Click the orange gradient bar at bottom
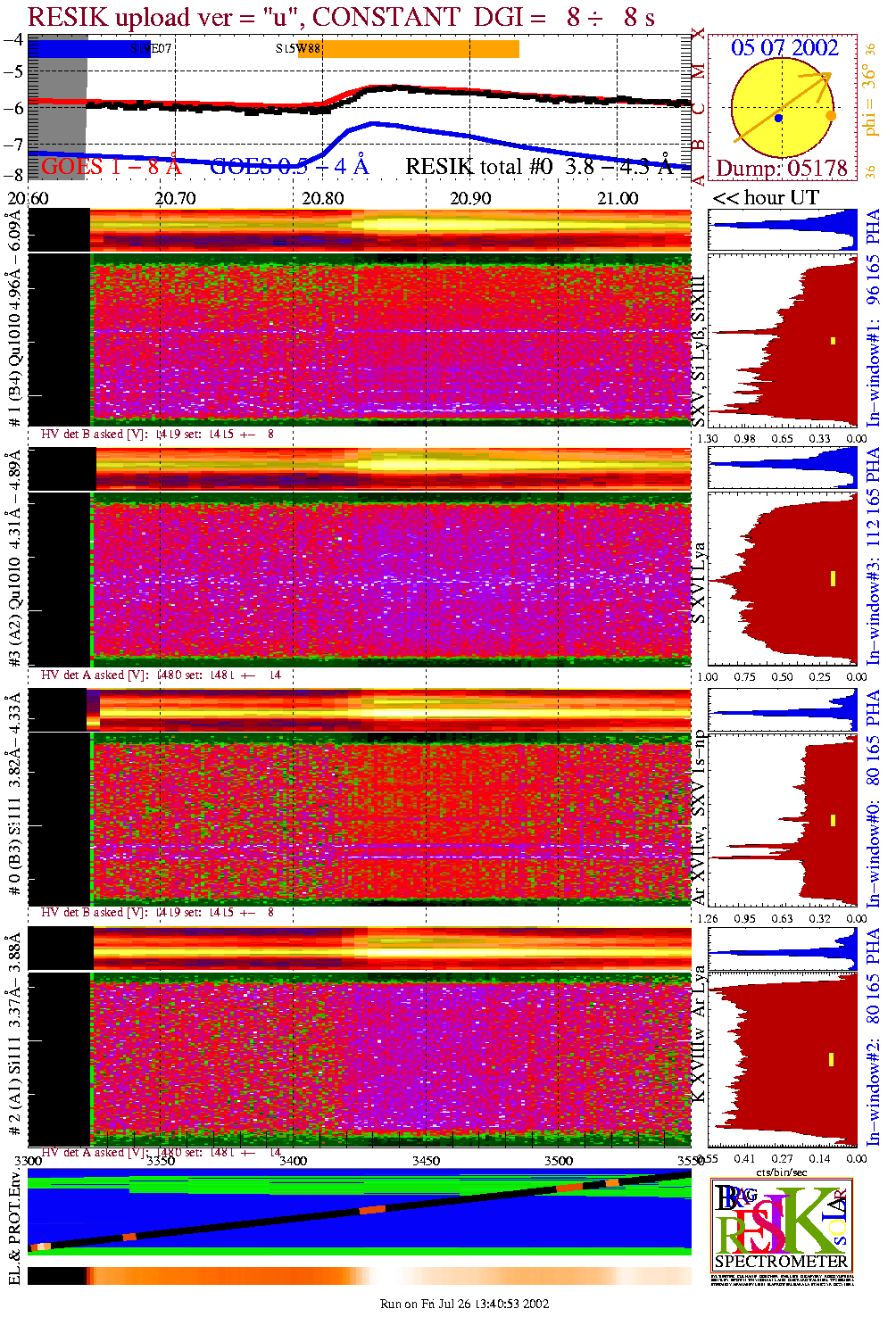The image size is (896, 1317). tap(359, 1276)
